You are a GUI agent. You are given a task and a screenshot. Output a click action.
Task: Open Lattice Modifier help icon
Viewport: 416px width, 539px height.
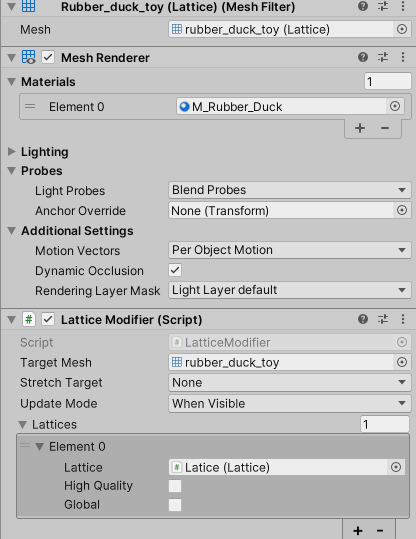pos(363,319)
